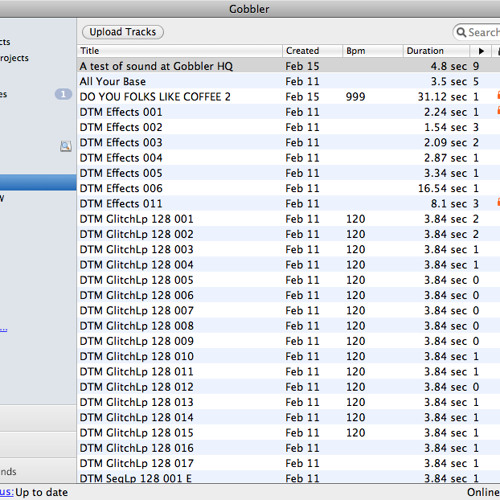Select track DTM GlitchLp 128 009
The height and width of the screenshot is (500, 500).
(288, 341)
